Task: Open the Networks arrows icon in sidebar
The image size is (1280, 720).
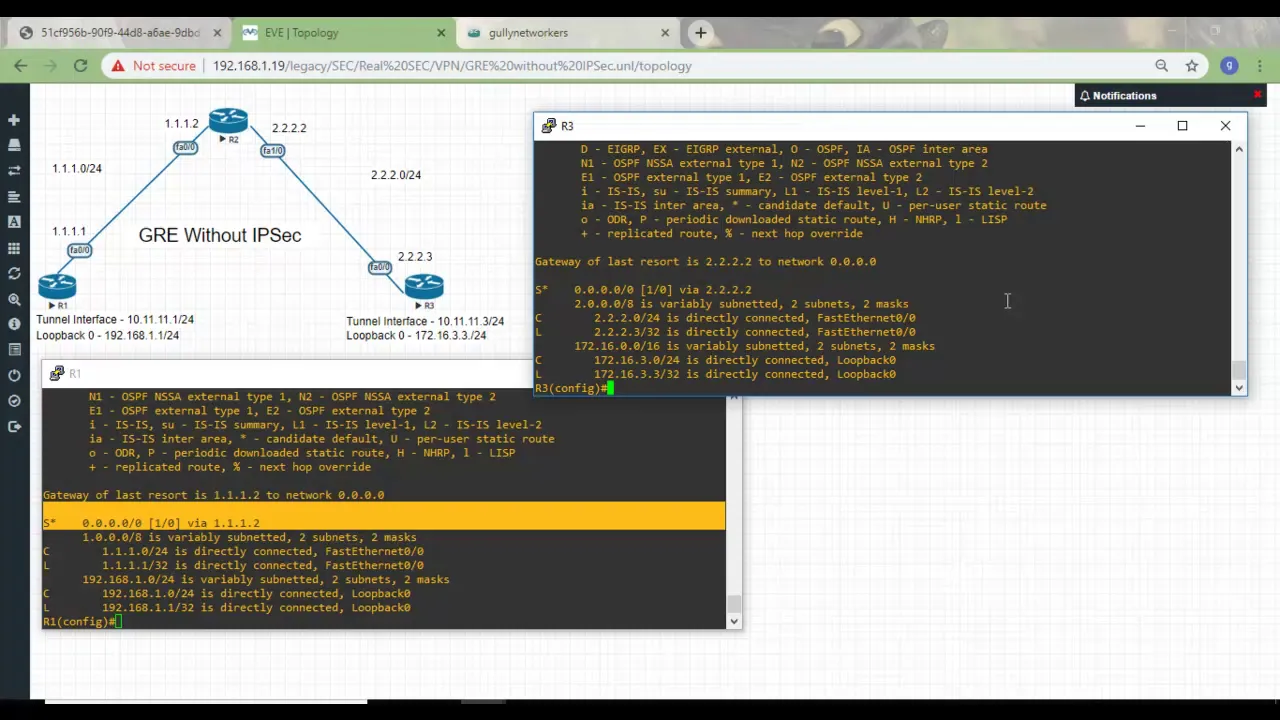Action: point(14,171)
